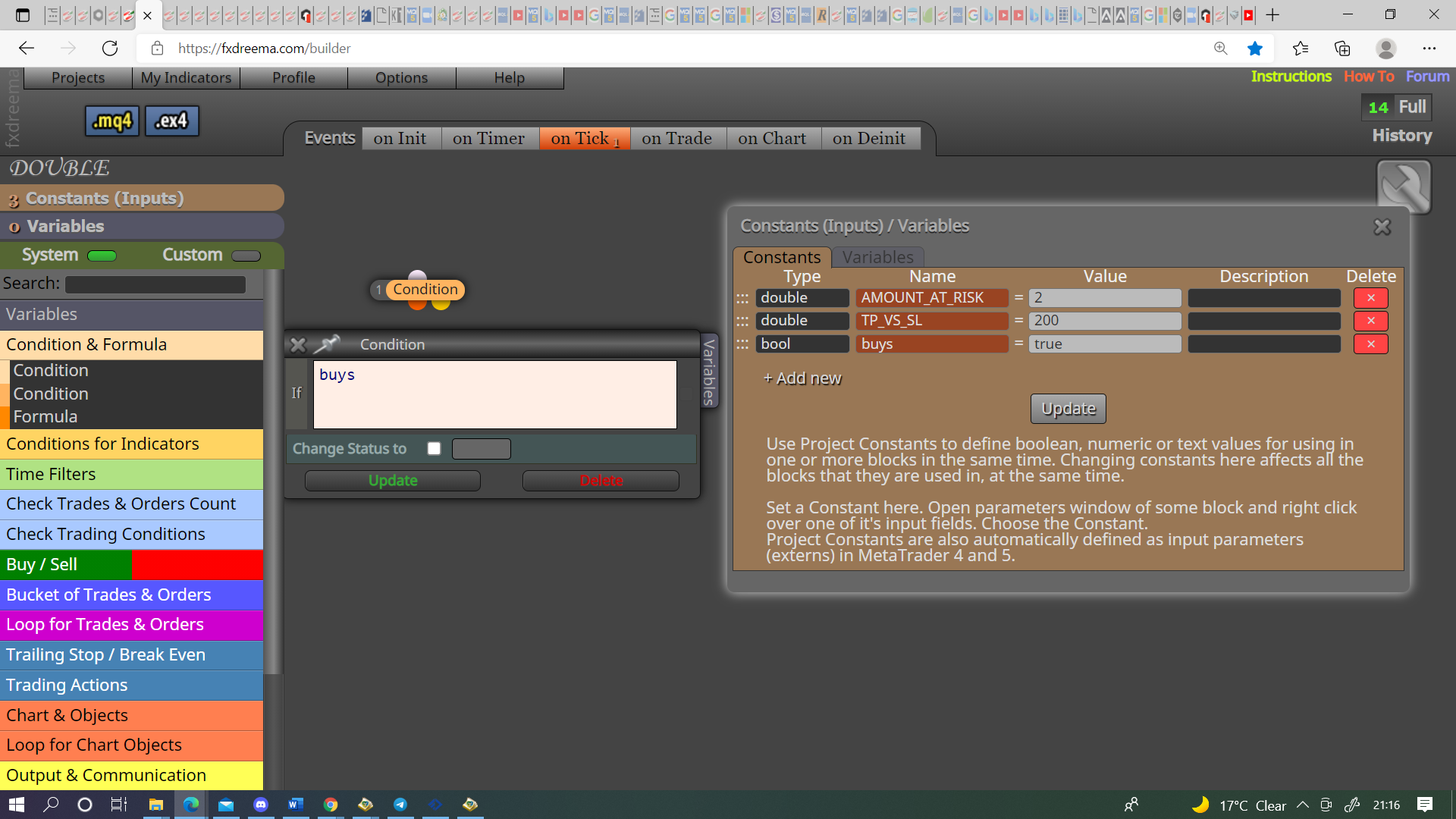1456x819 pixels.
Task: Close the Condition block dialog
Action: 298,345
